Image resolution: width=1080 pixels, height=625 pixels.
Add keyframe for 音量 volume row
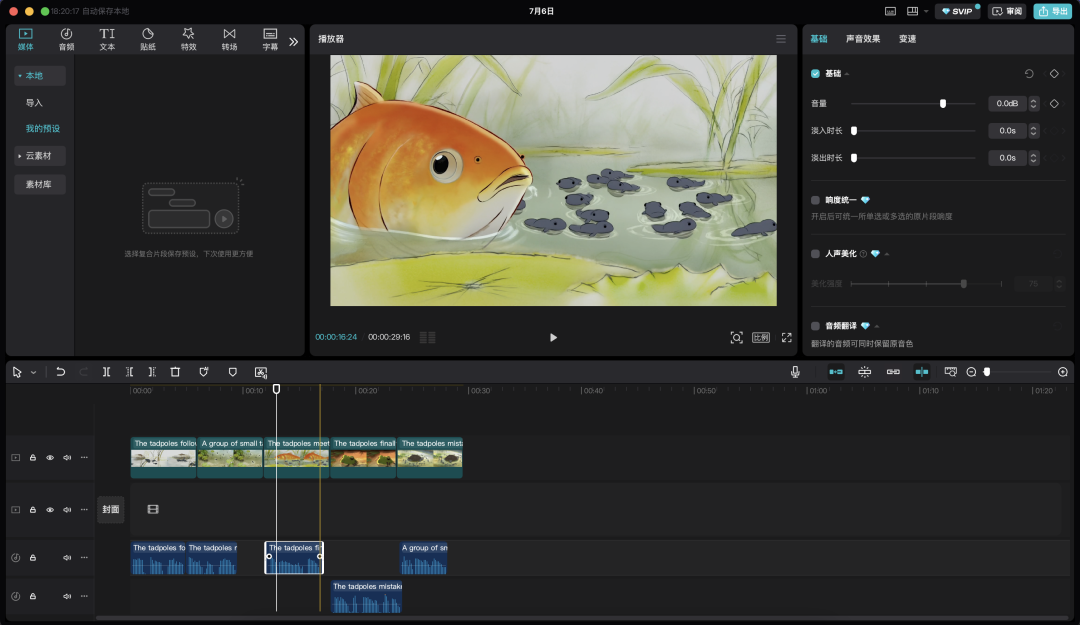(x=1054, y=103)
